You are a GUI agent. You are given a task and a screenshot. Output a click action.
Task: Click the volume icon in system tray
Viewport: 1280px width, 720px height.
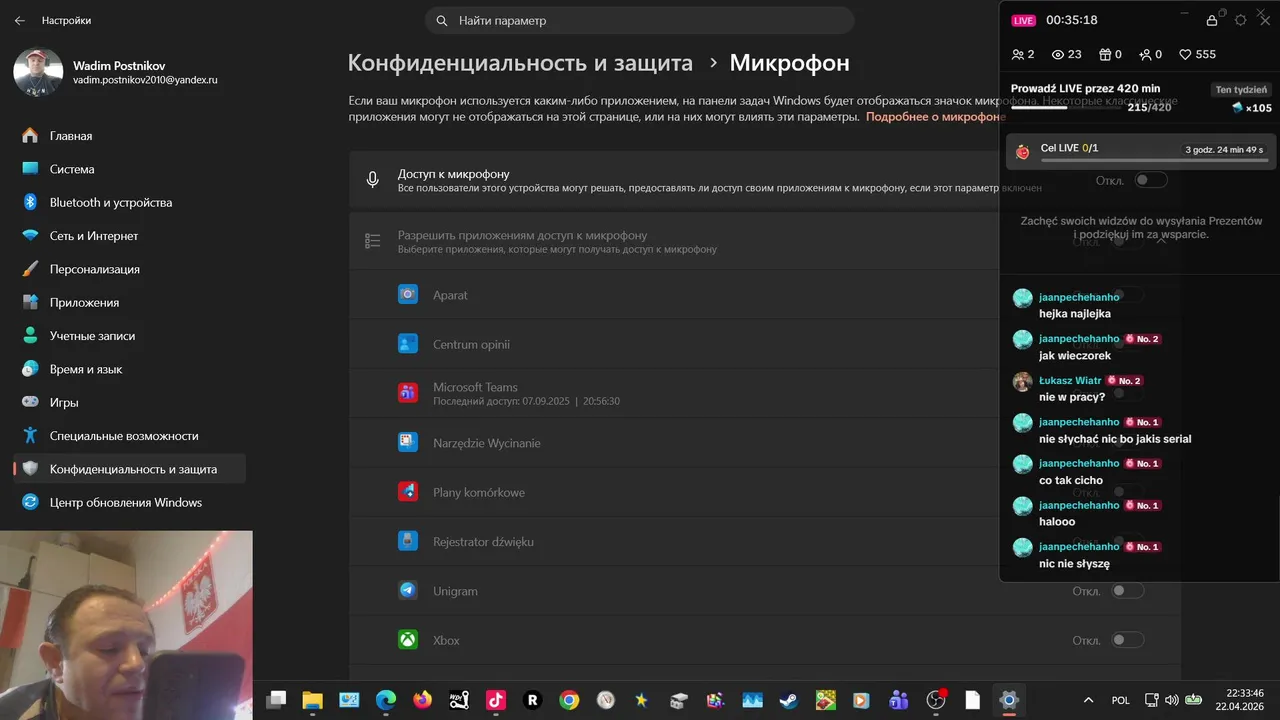point(1172,700)
